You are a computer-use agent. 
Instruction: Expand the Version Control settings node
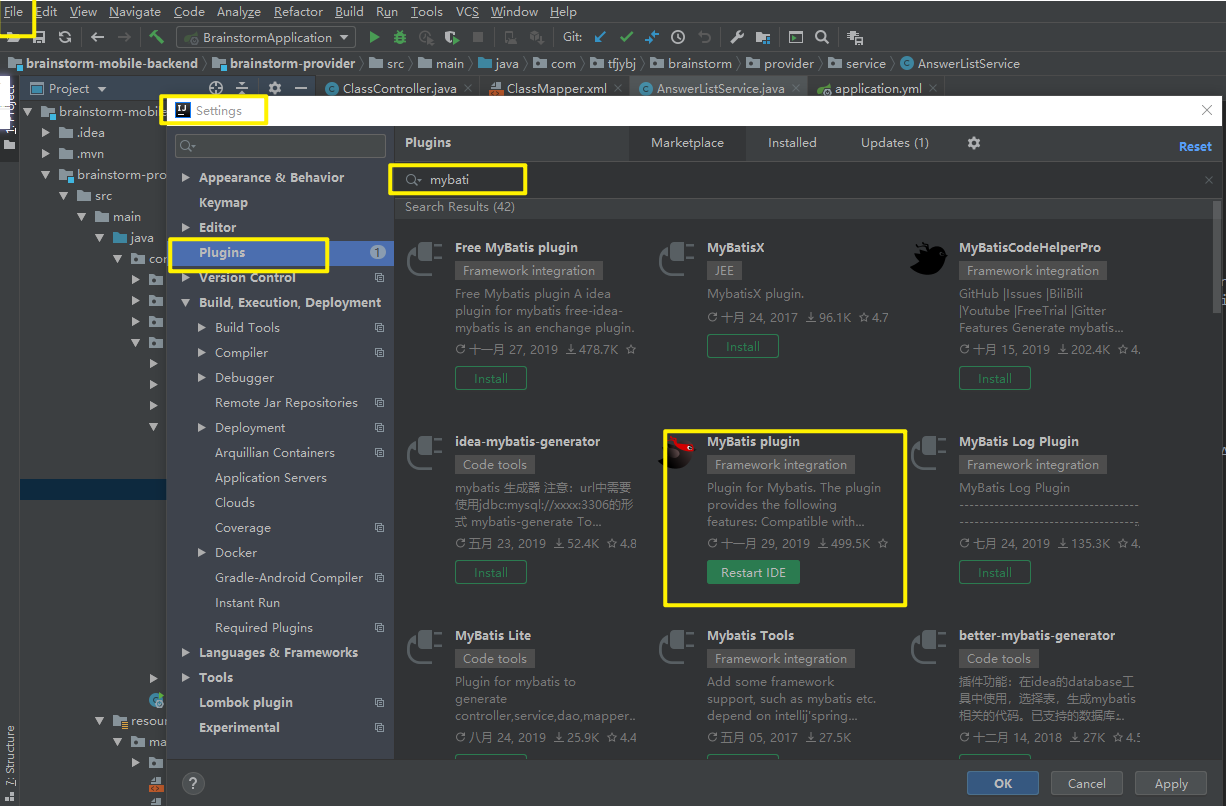click(x=186, y=277)
